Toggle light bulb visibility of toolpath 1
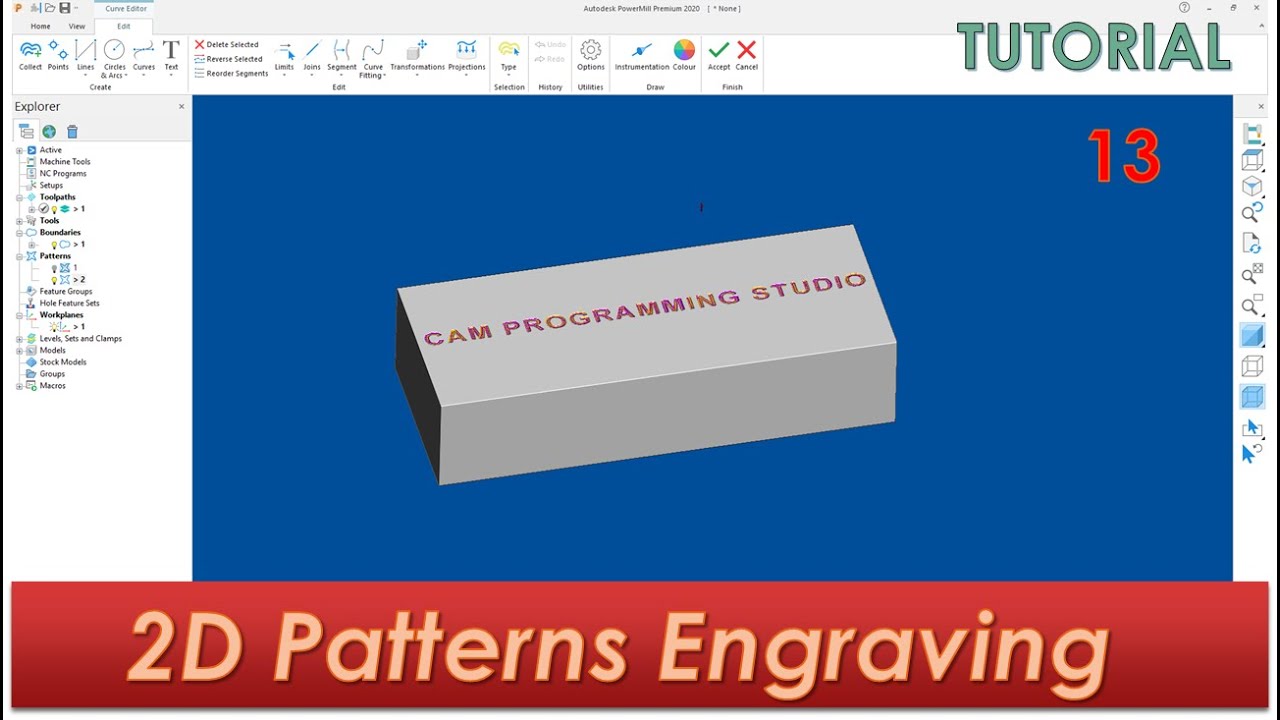 [x=55, y=209]
